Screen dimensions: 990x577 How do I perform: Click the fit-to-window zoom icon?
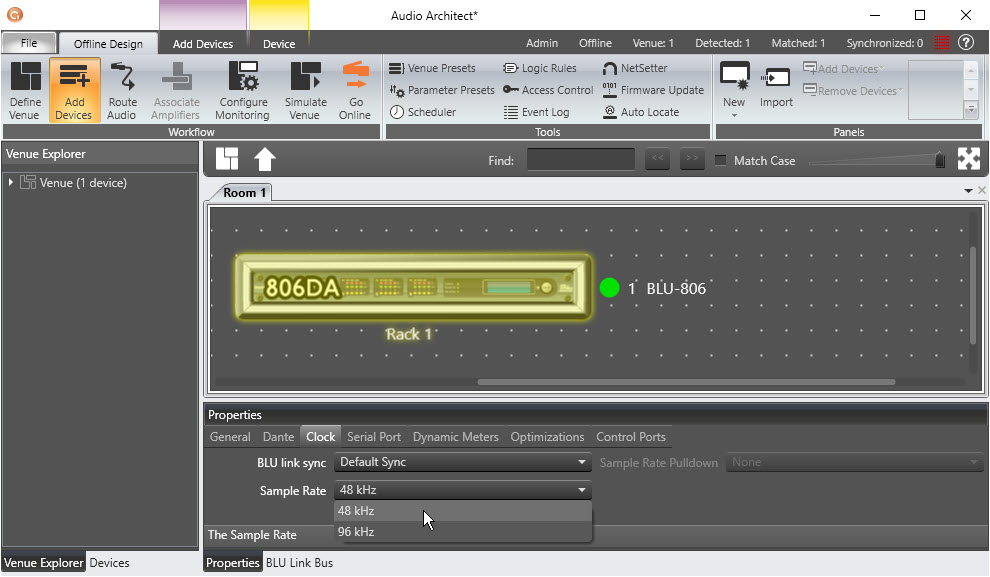(967, 159)
